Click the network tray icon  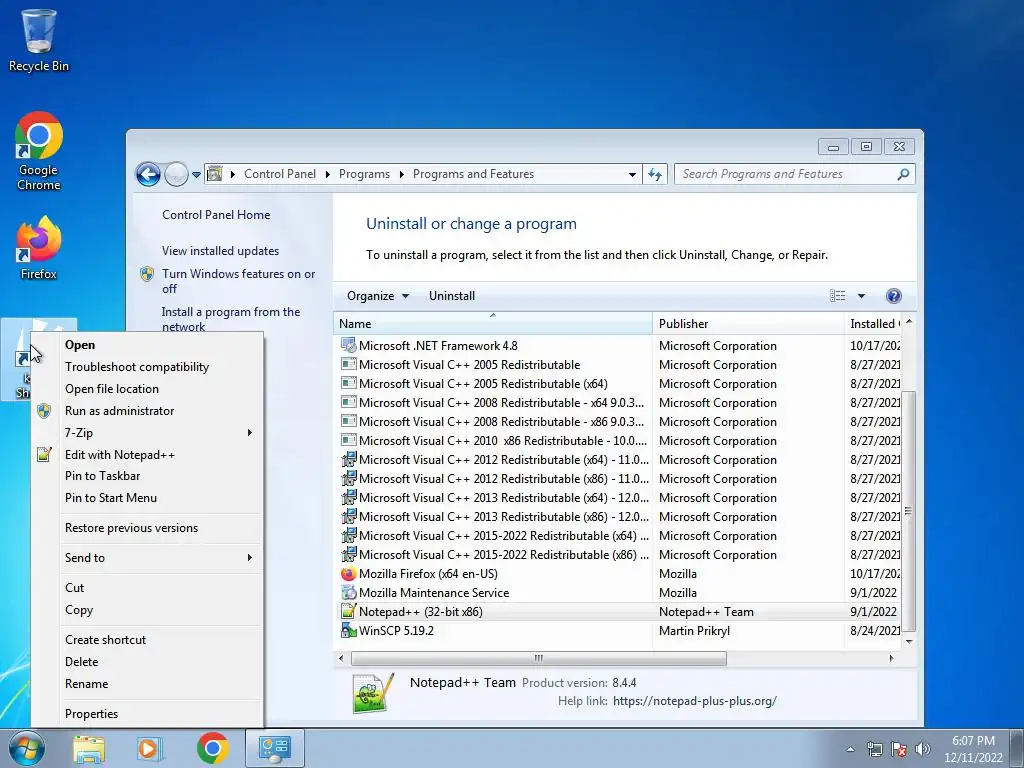(874, 749)
